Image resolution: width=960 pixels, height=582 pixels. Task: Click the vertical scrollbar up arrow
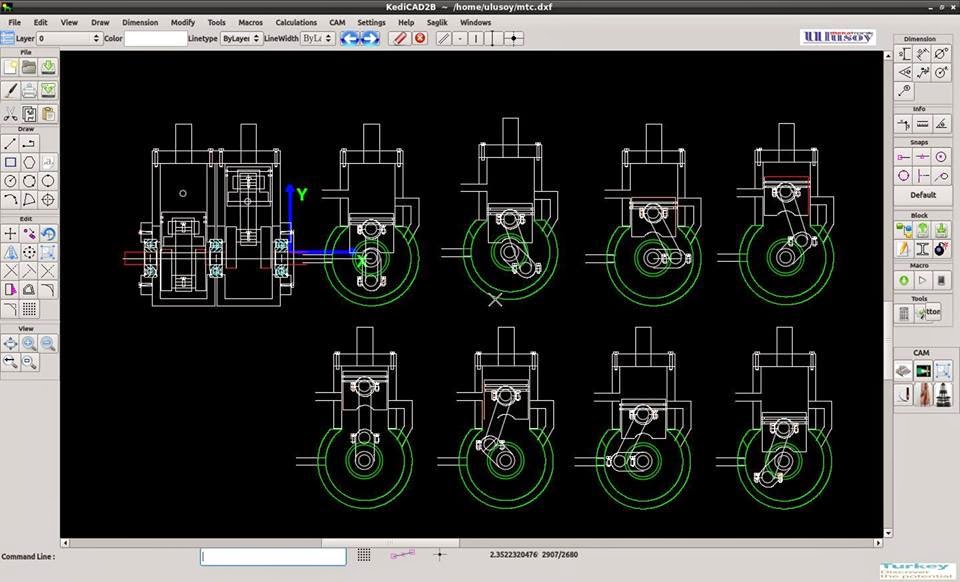point(888,56)
